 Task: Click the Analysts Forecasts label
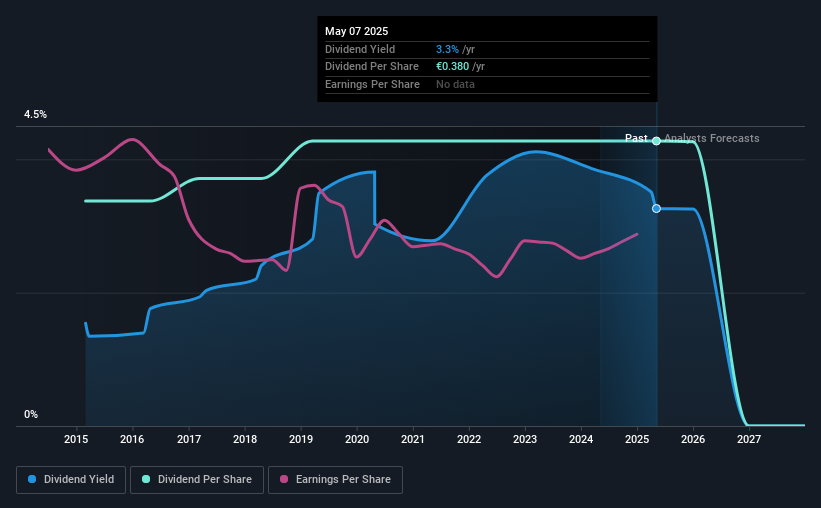tap(712, 138)
